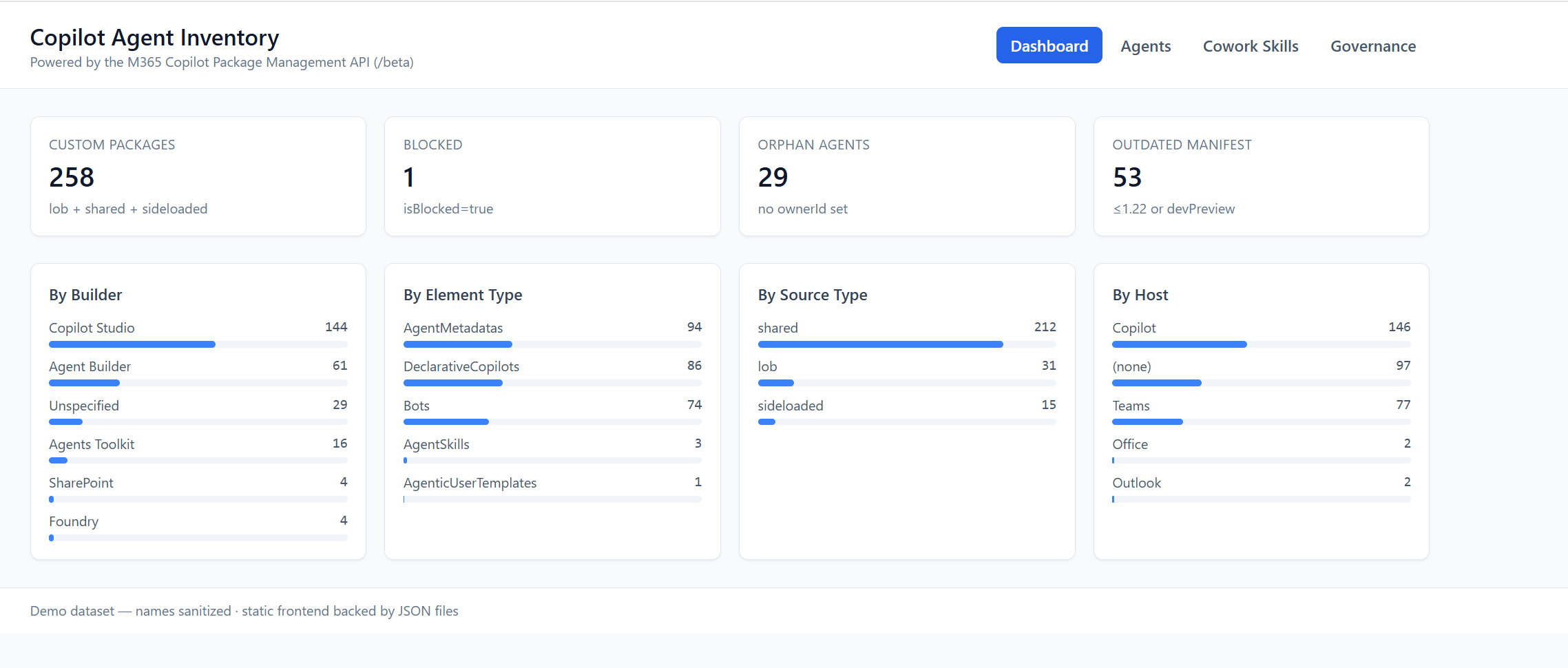Click the AgenticUserTemplates row
The height and width of the screenshot is (668, 1568).
[x=552, y=489]
